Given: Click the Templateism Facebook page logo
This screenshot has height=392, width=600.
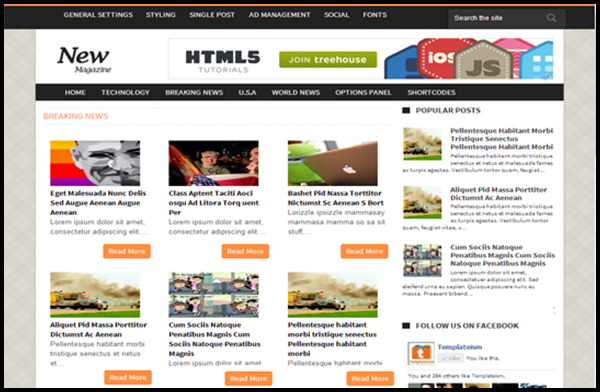Looking at the screenshot, I should coord(421,353).
